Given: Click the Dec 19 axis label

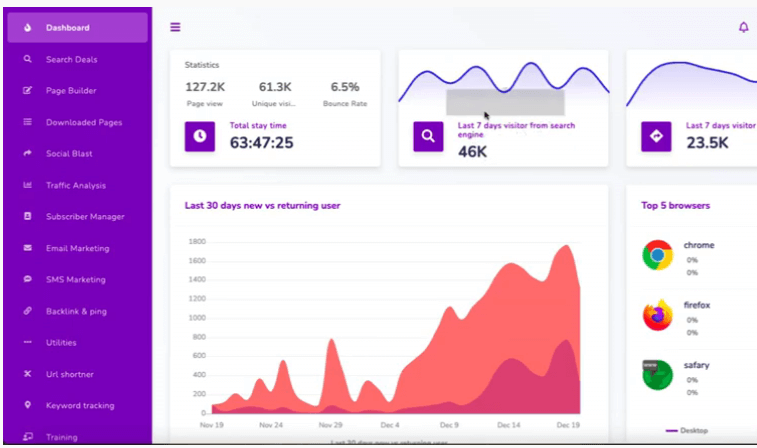Looking at the screenshot, I should (568, 425).
